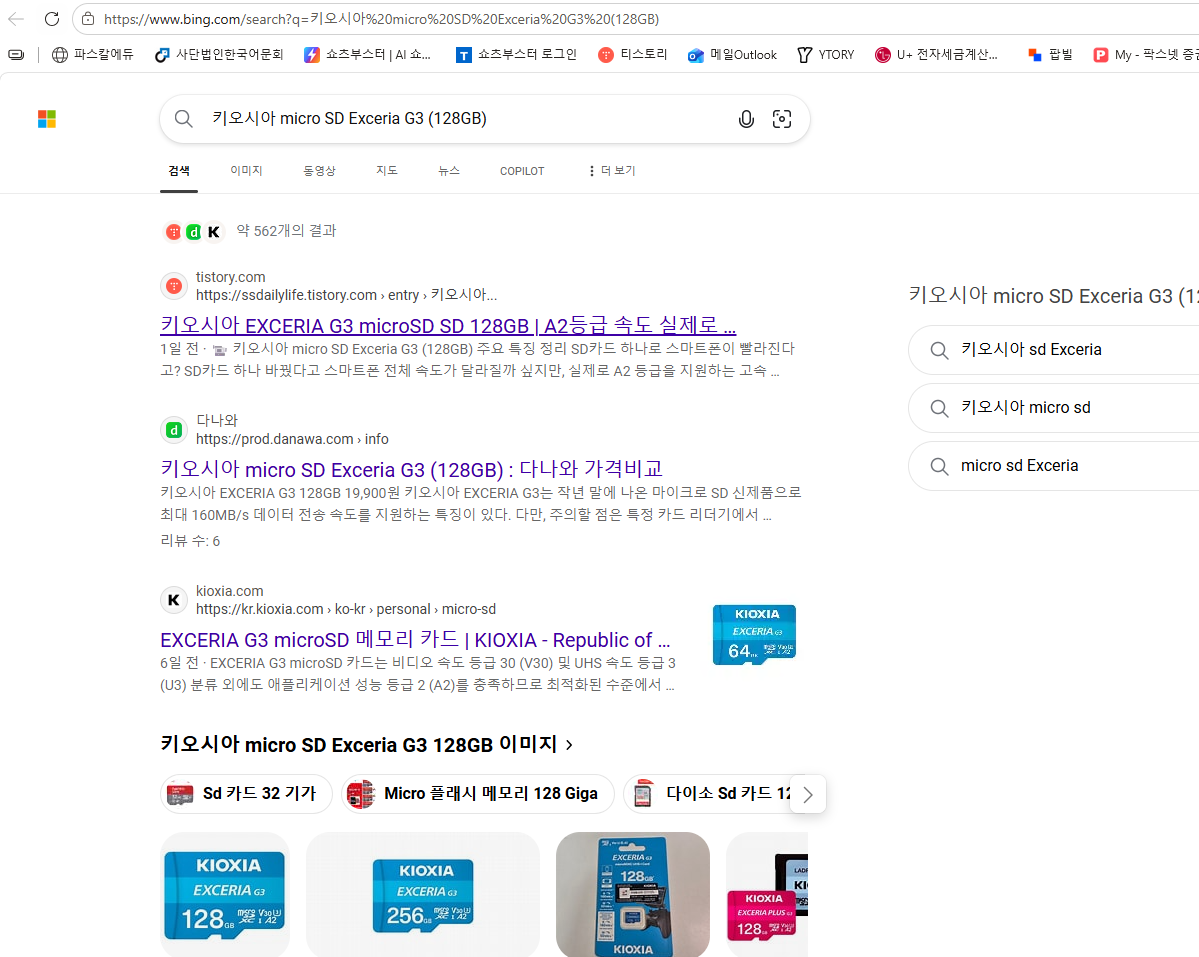
Task: Open YTORY bookmark
Action: pos(826,54)
